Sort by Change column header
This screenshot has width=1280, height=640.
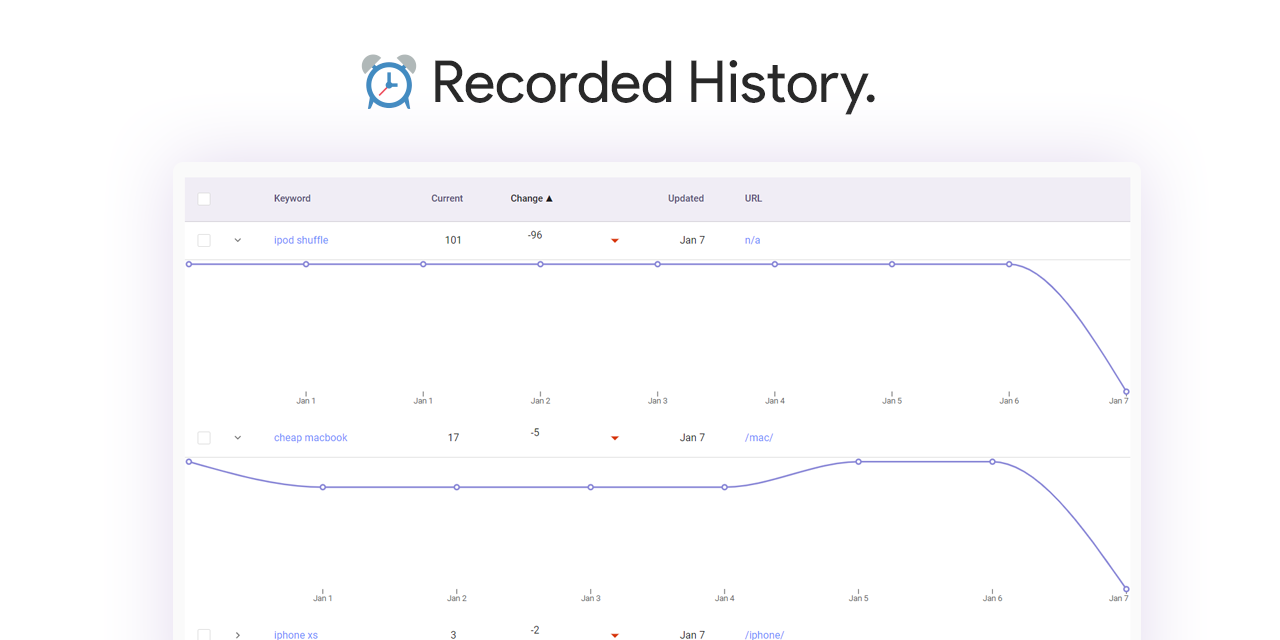coord(532,198)
